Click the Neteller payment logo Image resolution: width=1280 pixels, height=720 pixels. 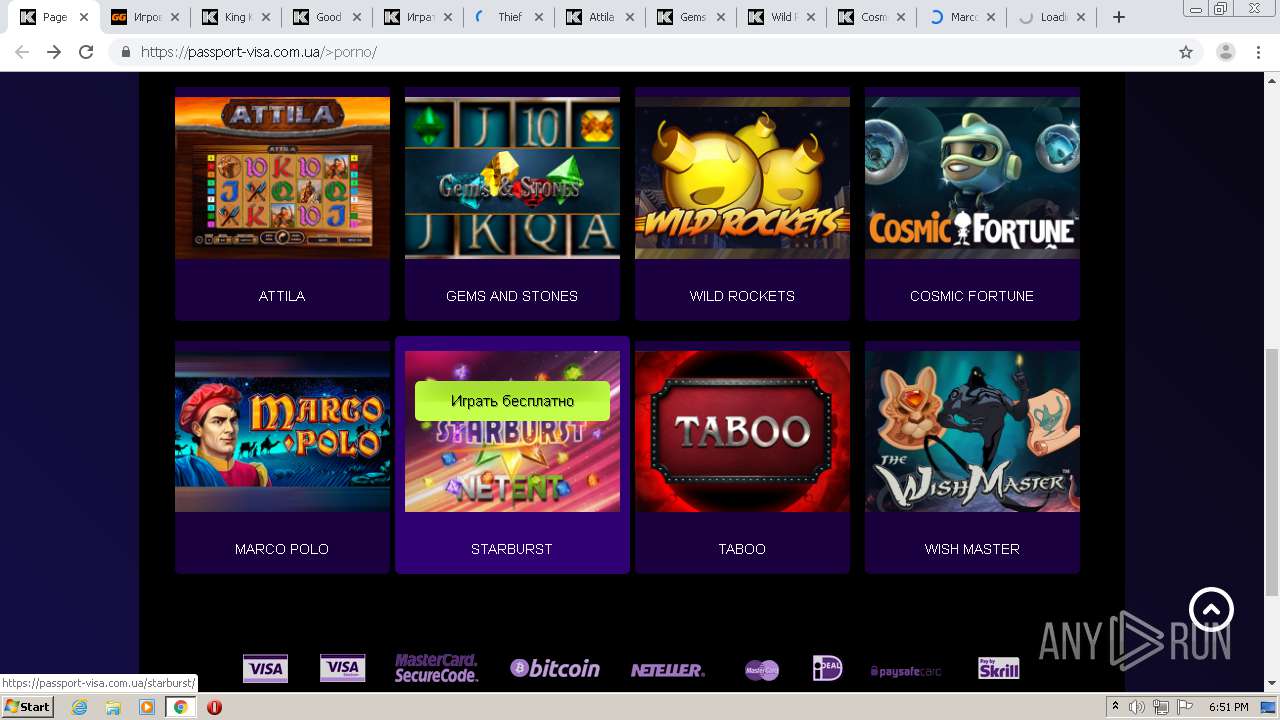(667, 670)
